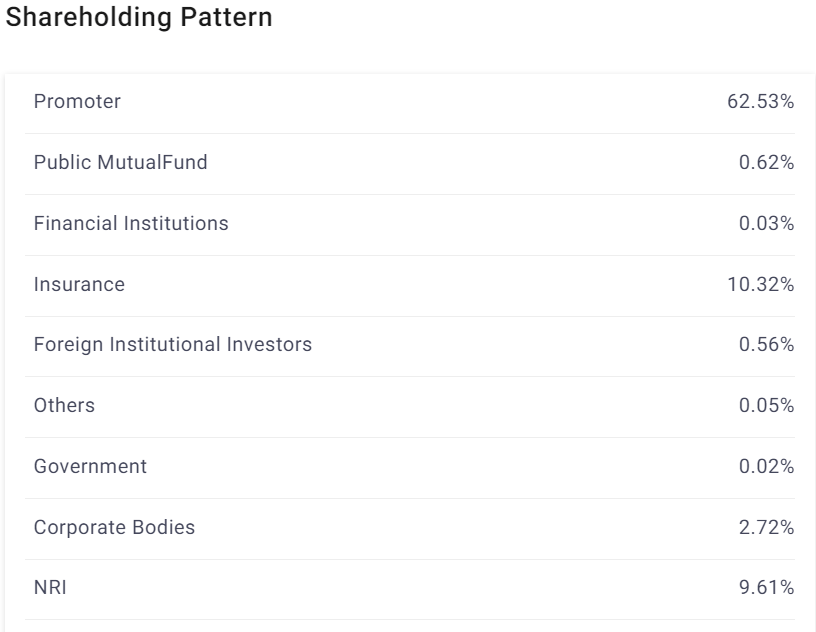This screenshot has height=632, width=816.
Task: Select Foreign Institutional Investors row
Action: tap(410, 345)
